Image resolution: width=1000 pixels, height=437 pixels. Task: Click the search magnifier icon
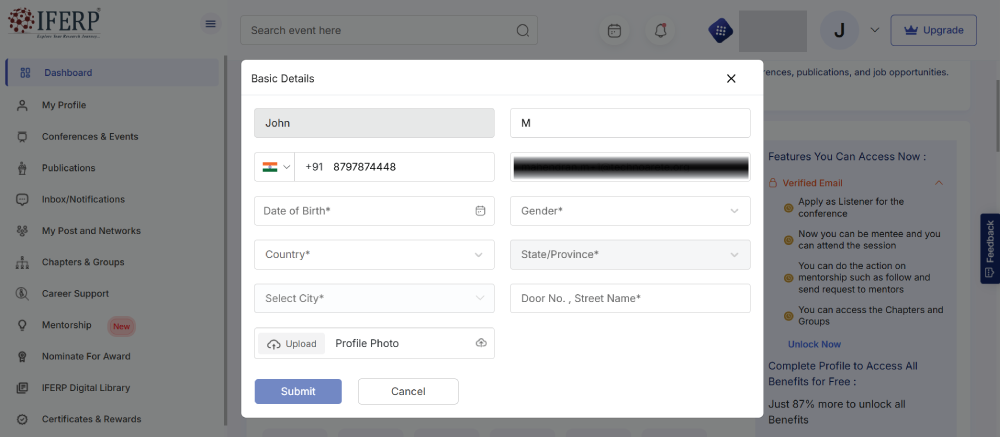click(522, 30)
